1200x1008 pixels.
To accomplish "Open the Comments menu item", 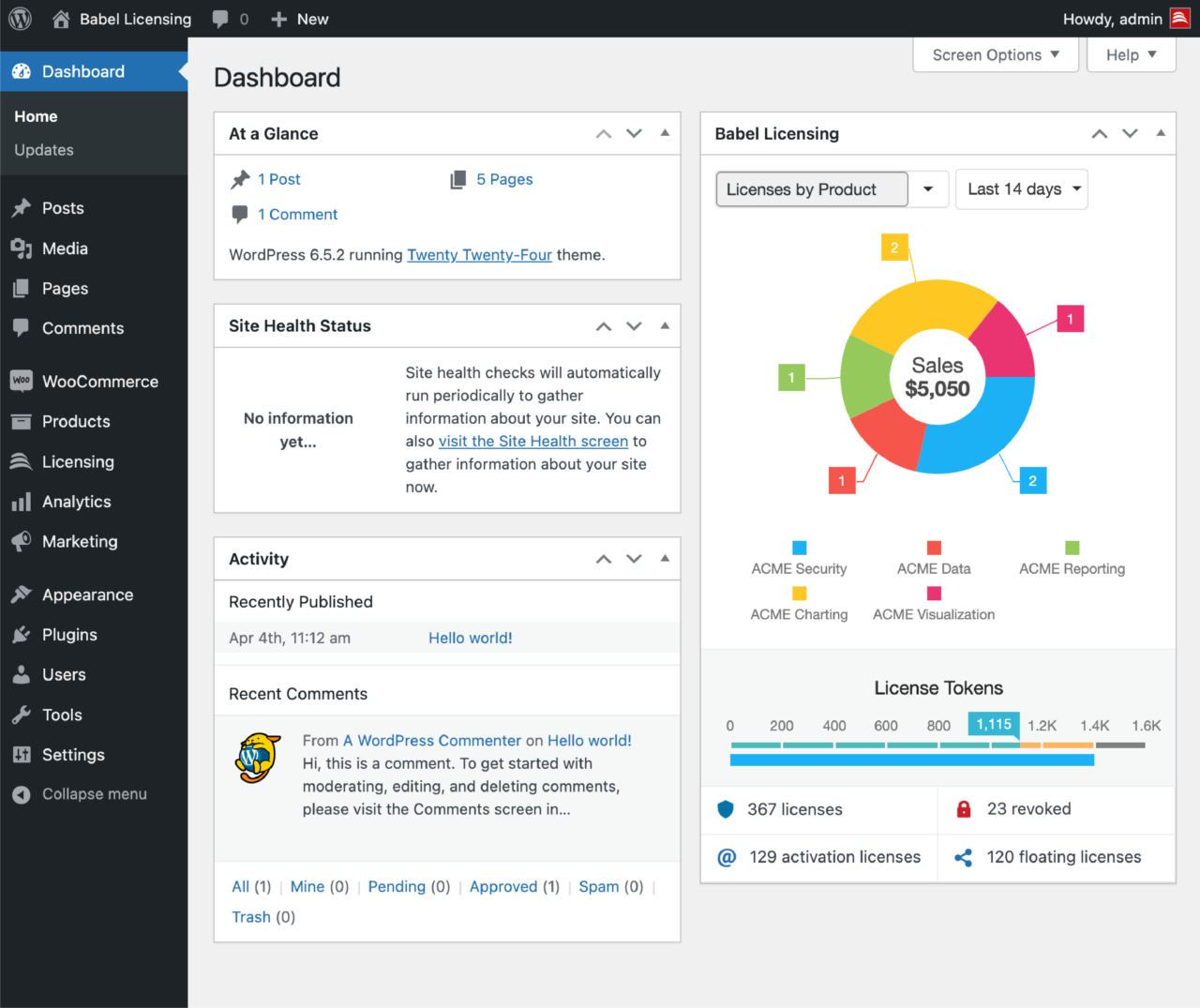I will pos(82,328).
